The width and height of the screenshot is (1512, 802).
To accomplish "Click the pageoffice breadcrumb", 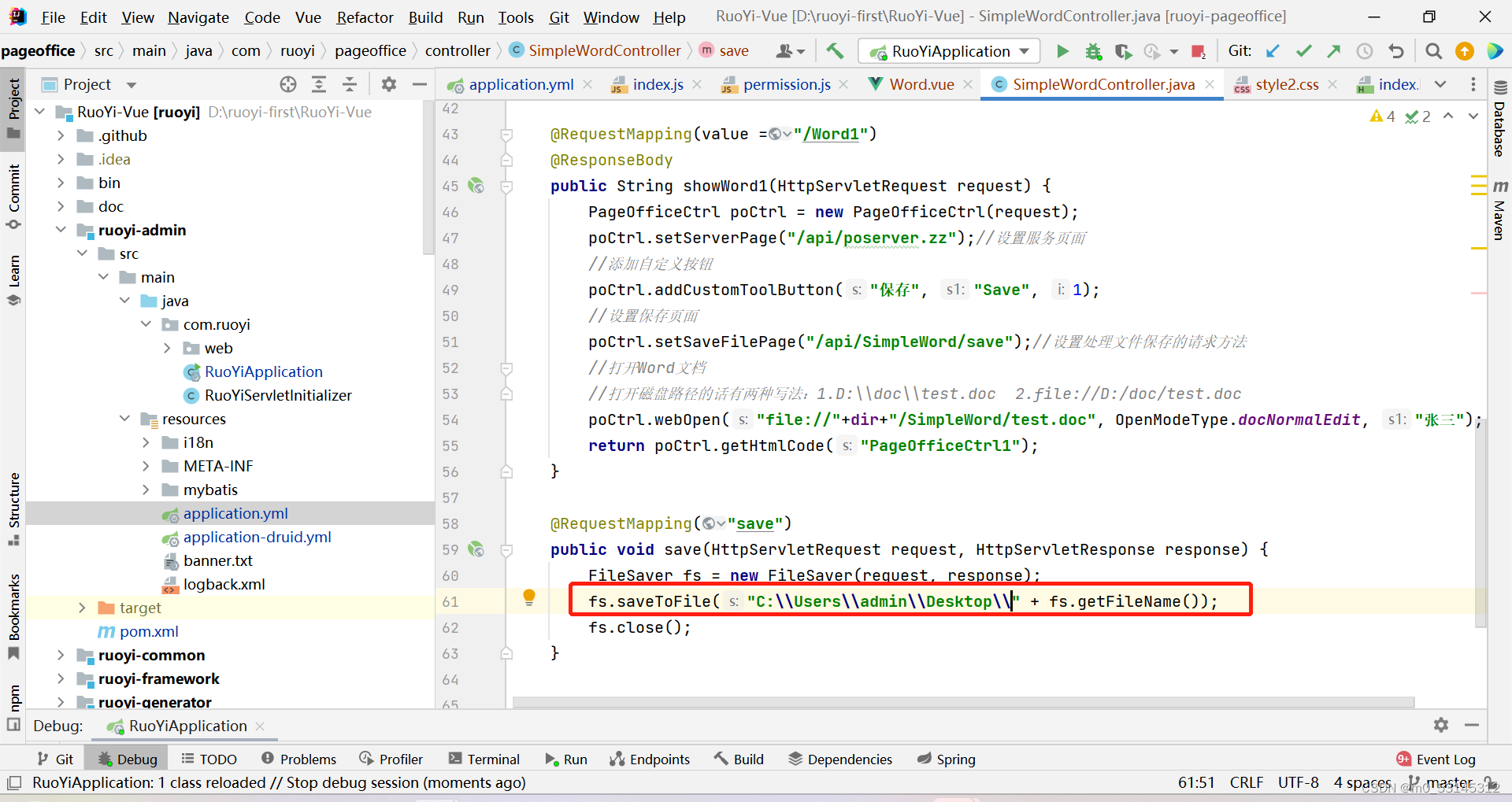I will click(39, 50).
